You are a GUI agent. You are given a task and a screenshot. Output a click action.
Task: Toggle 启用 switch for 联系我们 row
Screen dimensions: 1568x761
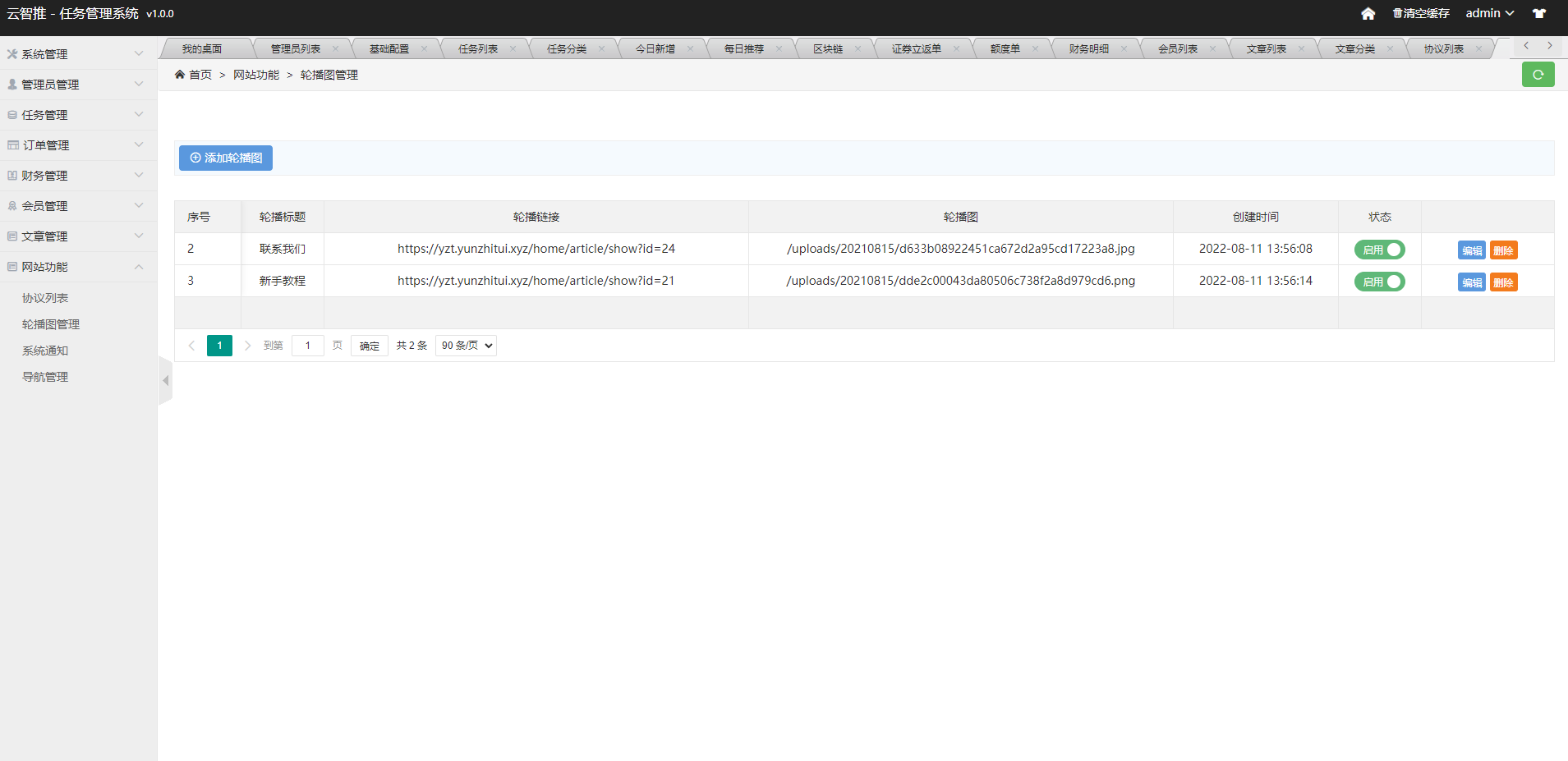click(1379, 250)
